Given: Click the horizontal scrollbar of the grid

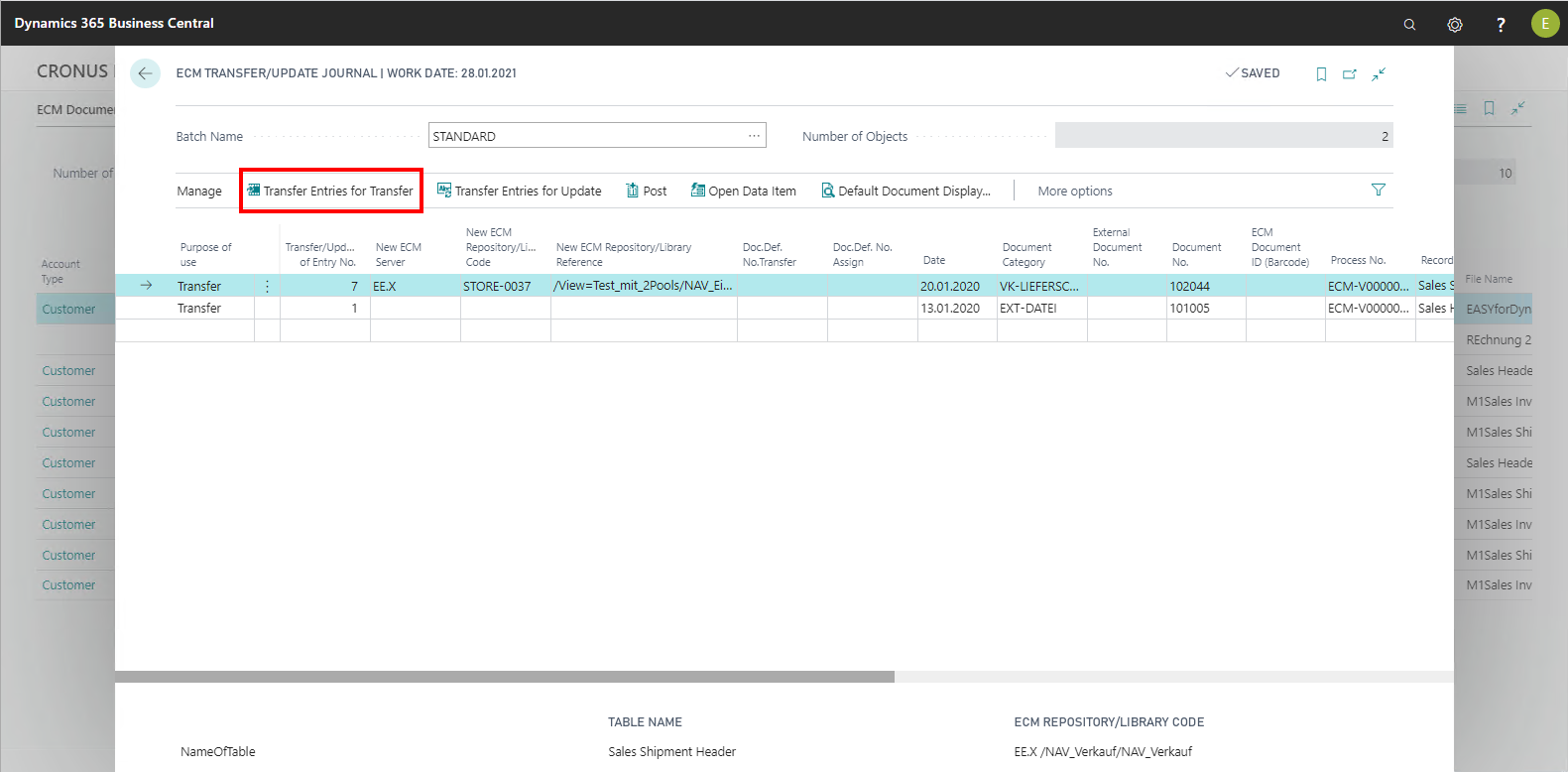Looking at the screenshot, I should click(505, 677).
